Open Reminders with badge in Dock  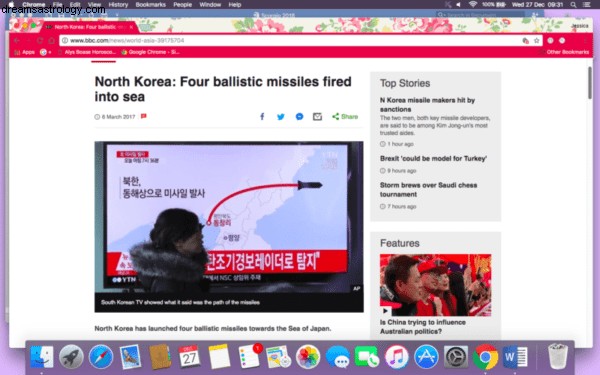click(x=249, y=357)
